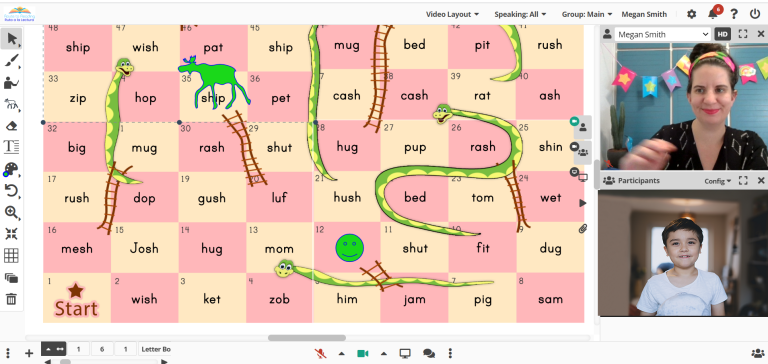Click the app logo in top-left
The image size is (768, 364).
coord(19,14)
